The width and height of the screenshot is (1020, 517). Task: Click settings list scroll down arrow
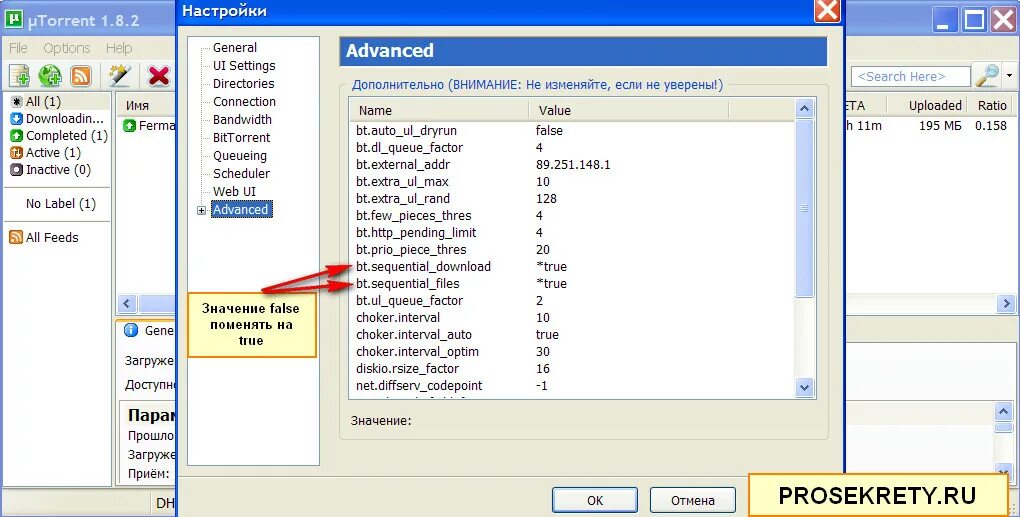coord(805,388)
